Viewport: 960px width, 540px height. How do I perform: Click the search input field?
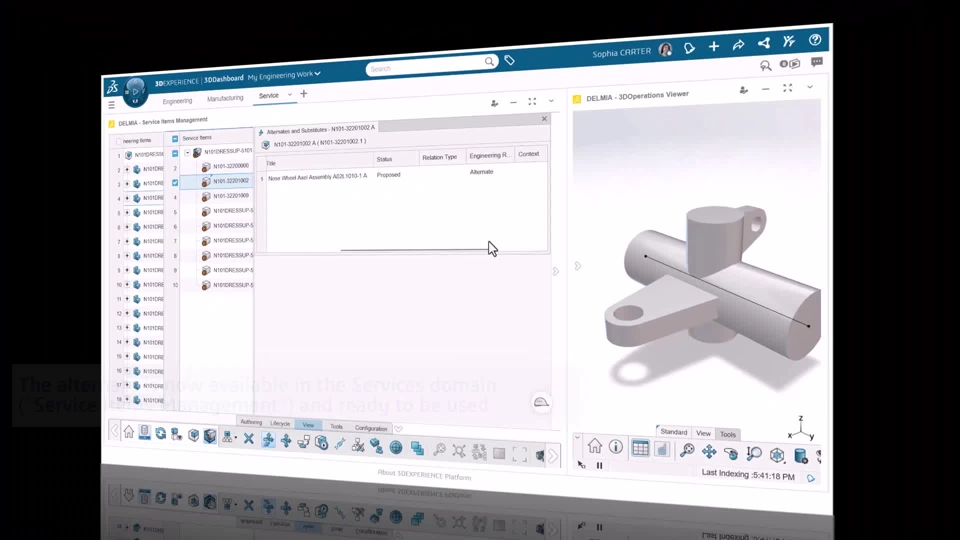pyautogui.click(x=426, y=66)
